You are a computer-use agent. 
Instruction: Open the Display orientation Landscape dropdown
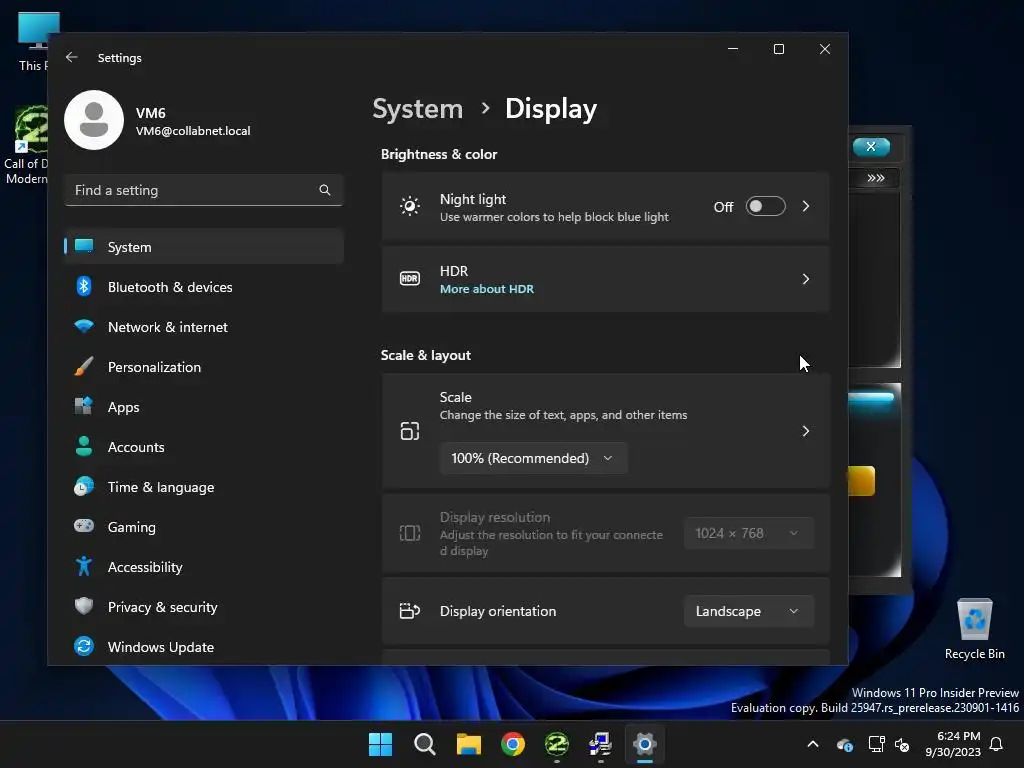748,611
